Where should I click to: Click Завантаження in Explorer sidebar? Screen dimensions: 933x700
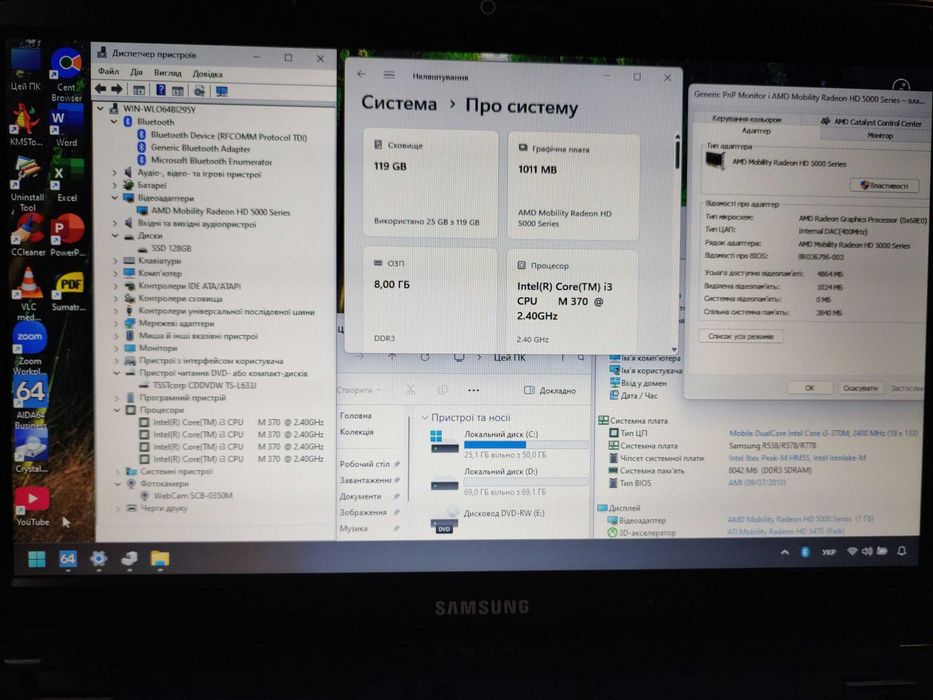366,480
